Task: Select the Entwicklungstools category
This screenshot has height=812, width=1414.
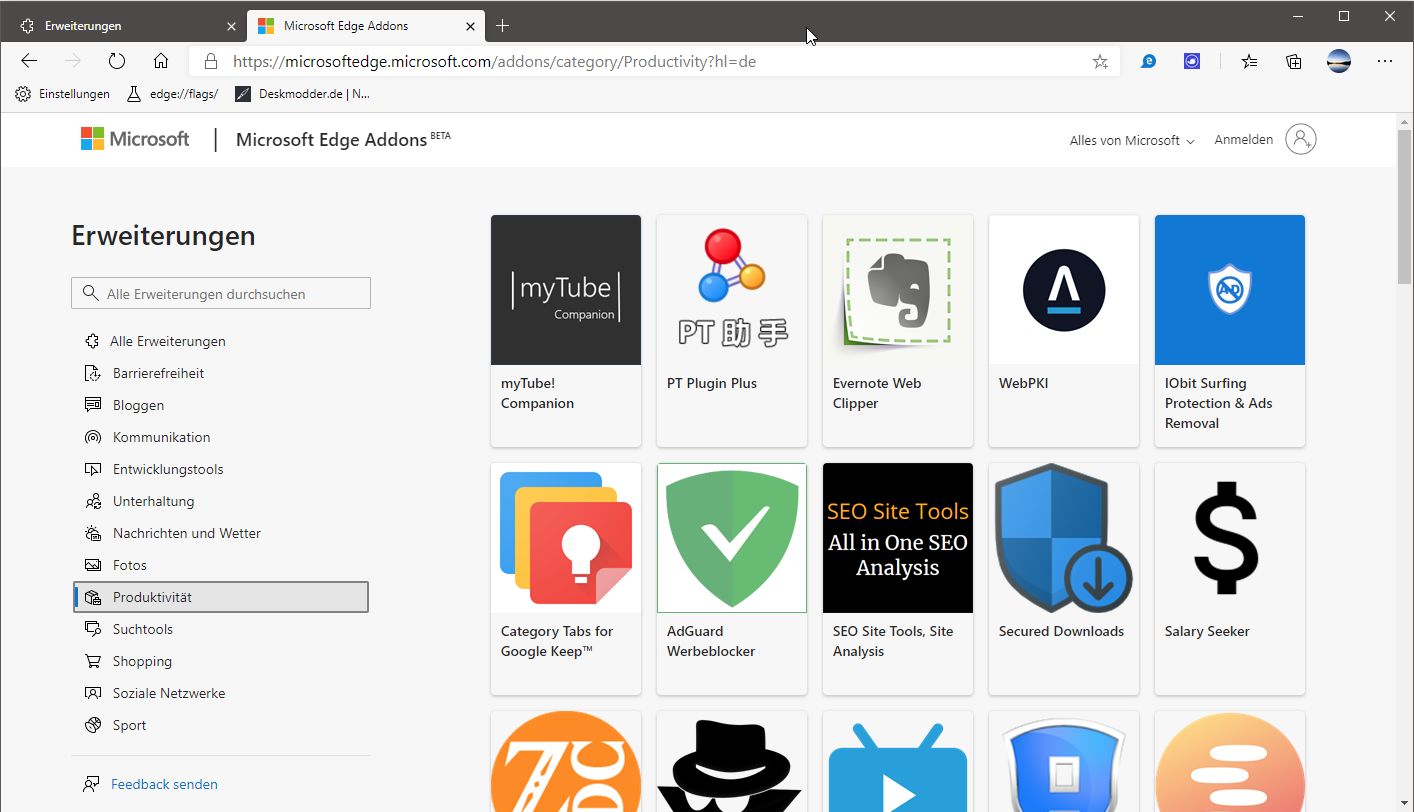Action: click(x=221, y=469)
